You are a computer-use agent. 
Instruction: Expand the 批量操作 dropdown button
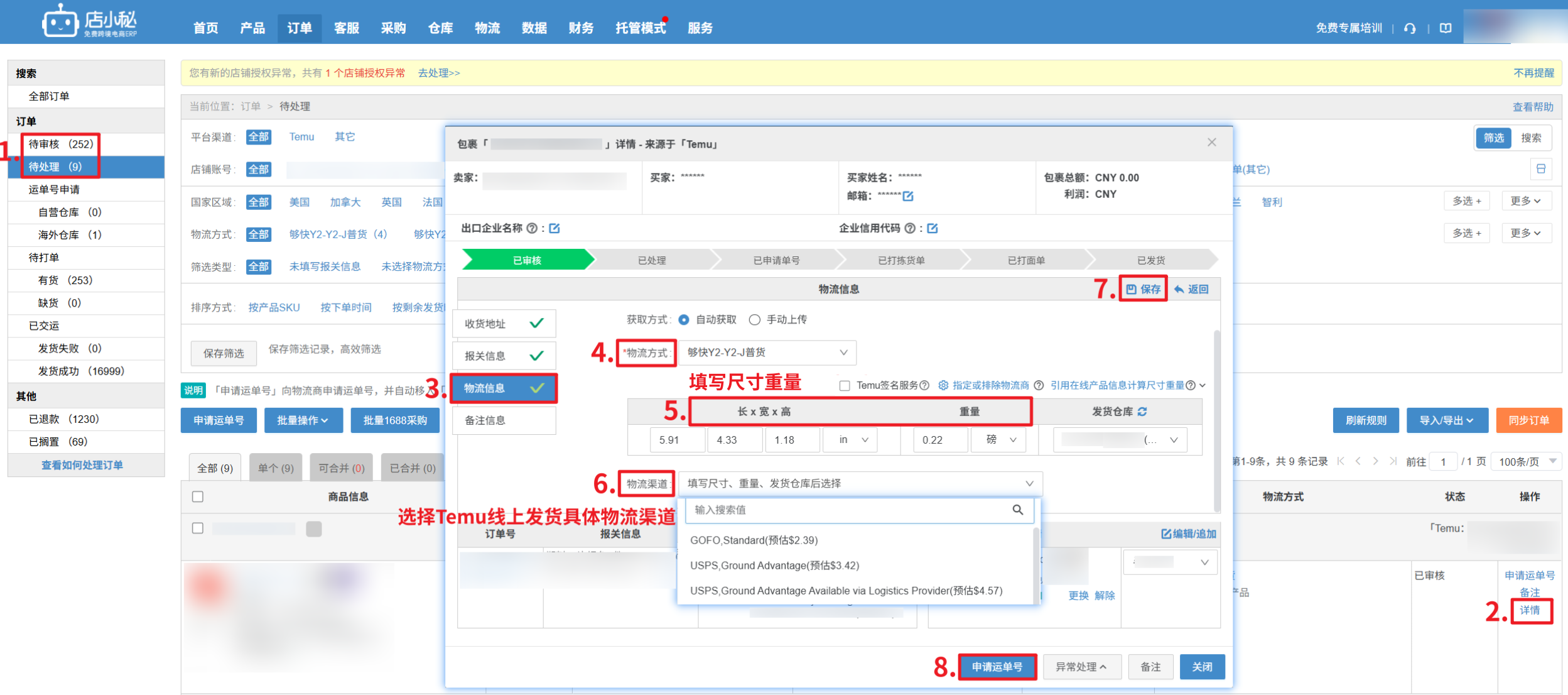[303, 420]
